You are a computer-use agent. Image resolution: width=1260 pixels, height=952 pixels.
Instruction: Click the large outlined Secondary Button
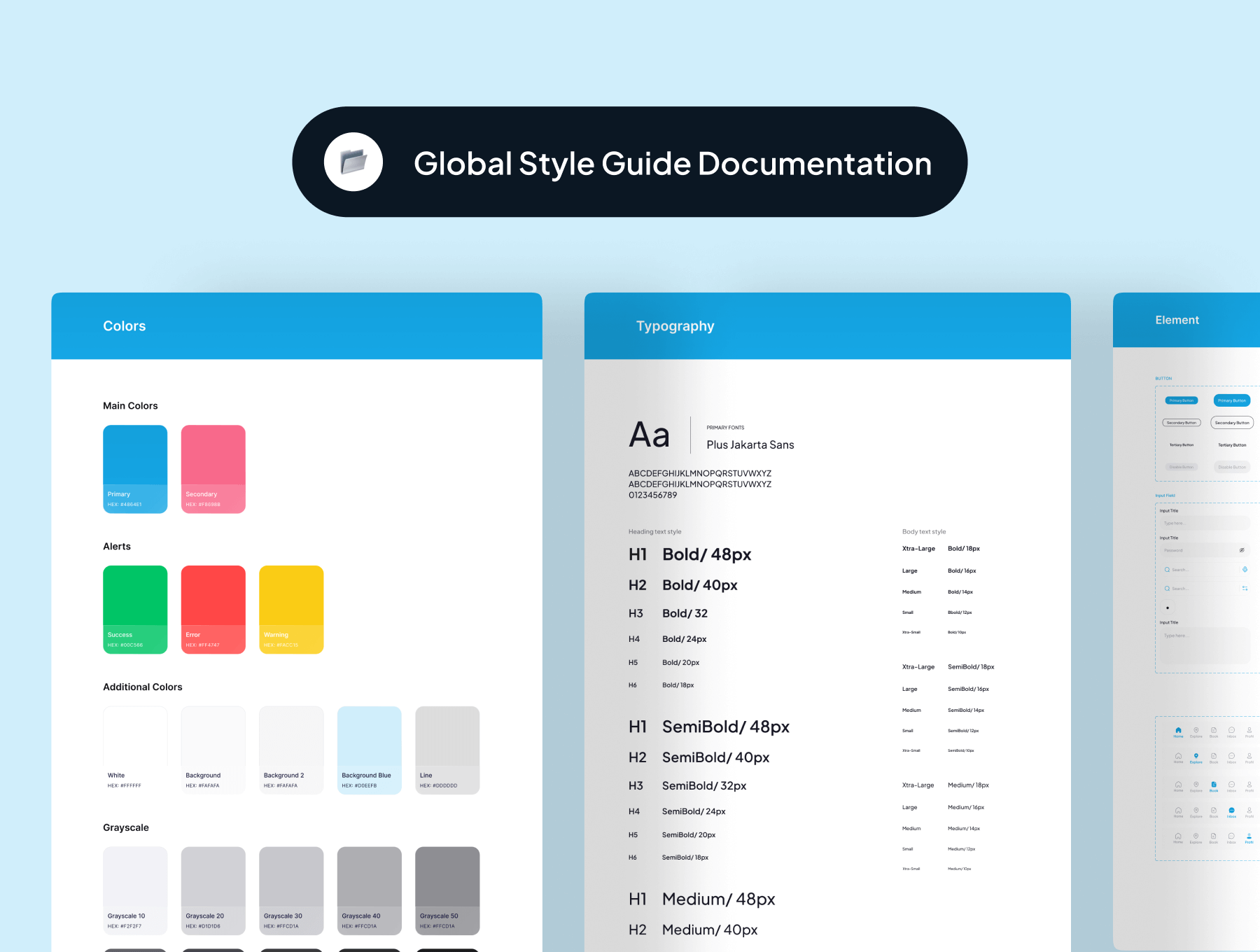[x=1231, y=423]
